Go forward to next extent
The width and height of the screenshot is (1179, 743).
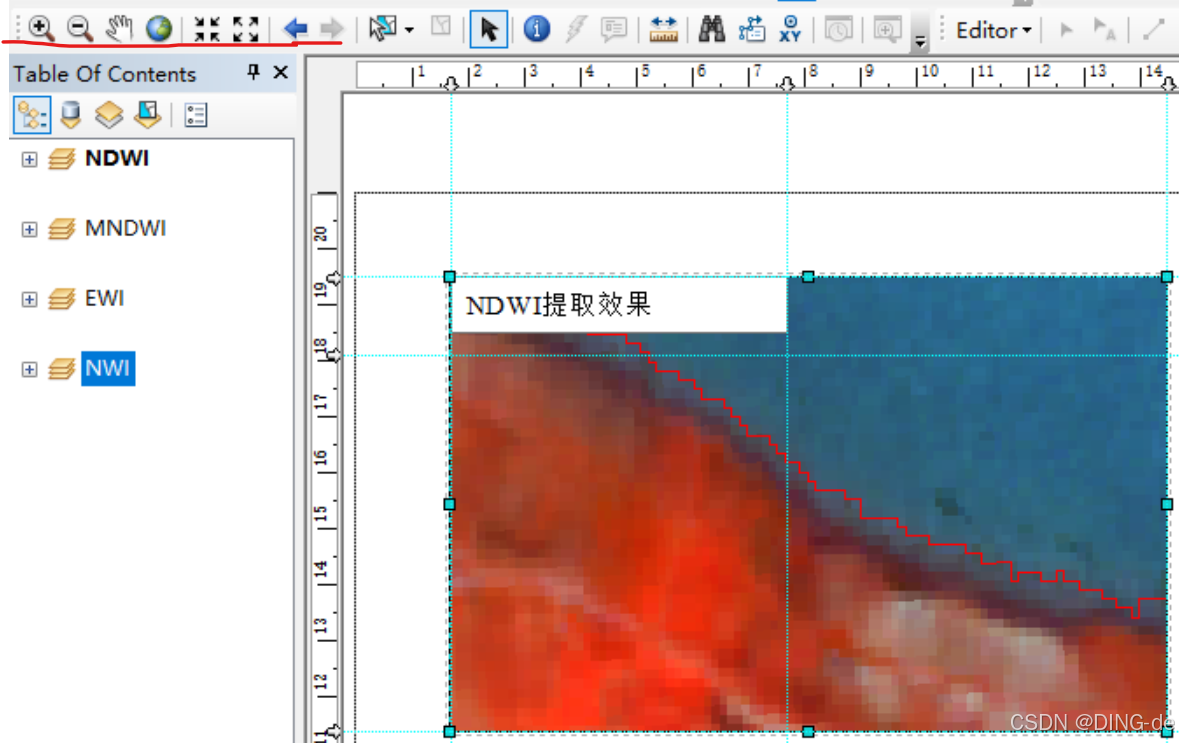click(x=332, y=29)
